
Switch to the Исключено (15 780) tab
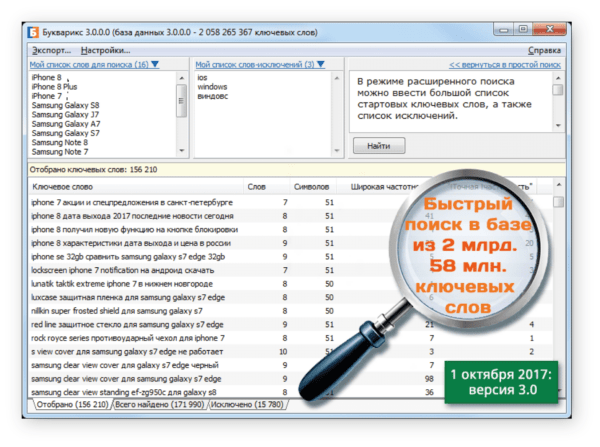coord(247,405)
